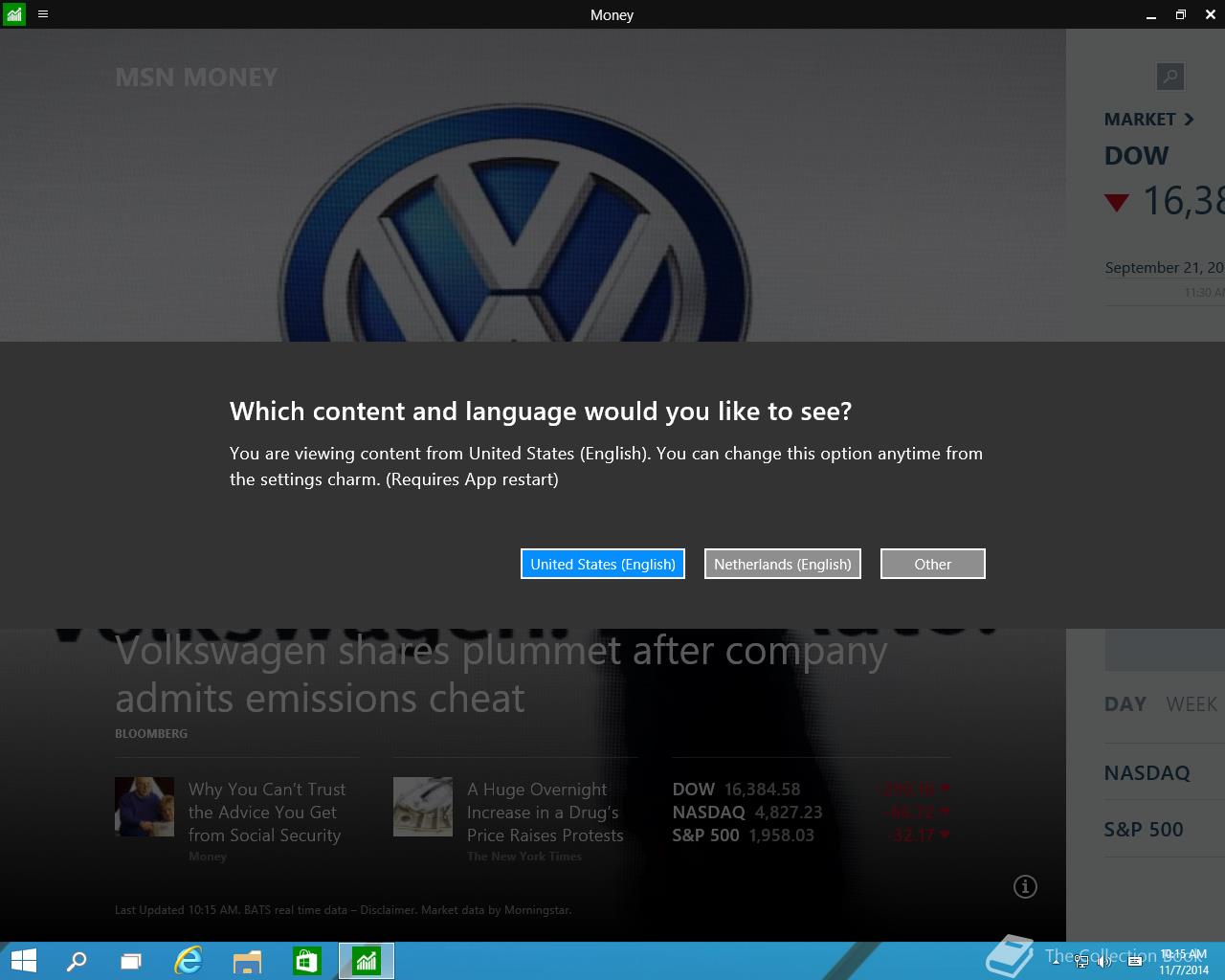Open Social Security advice article
This screenshot has height=980, width=1225.
point(267,812)
